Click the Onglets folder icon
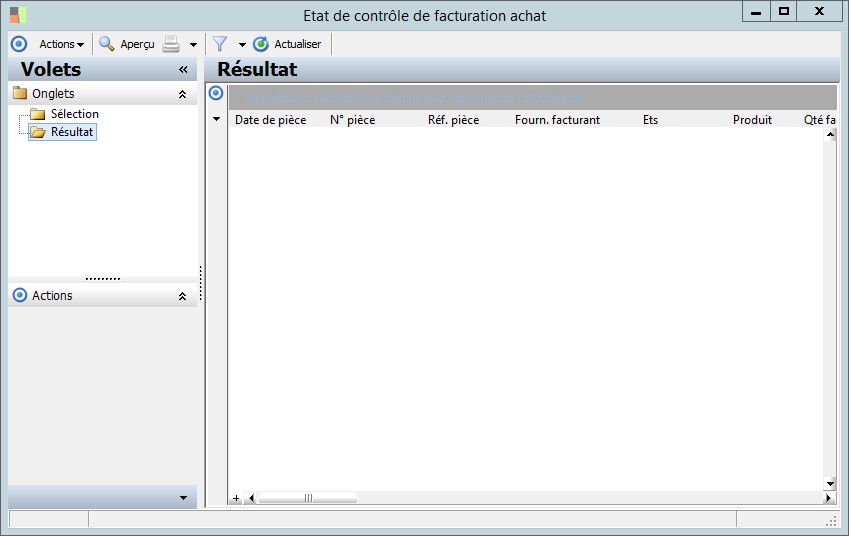Screen dimensions: 849x536 coord(20,93)
